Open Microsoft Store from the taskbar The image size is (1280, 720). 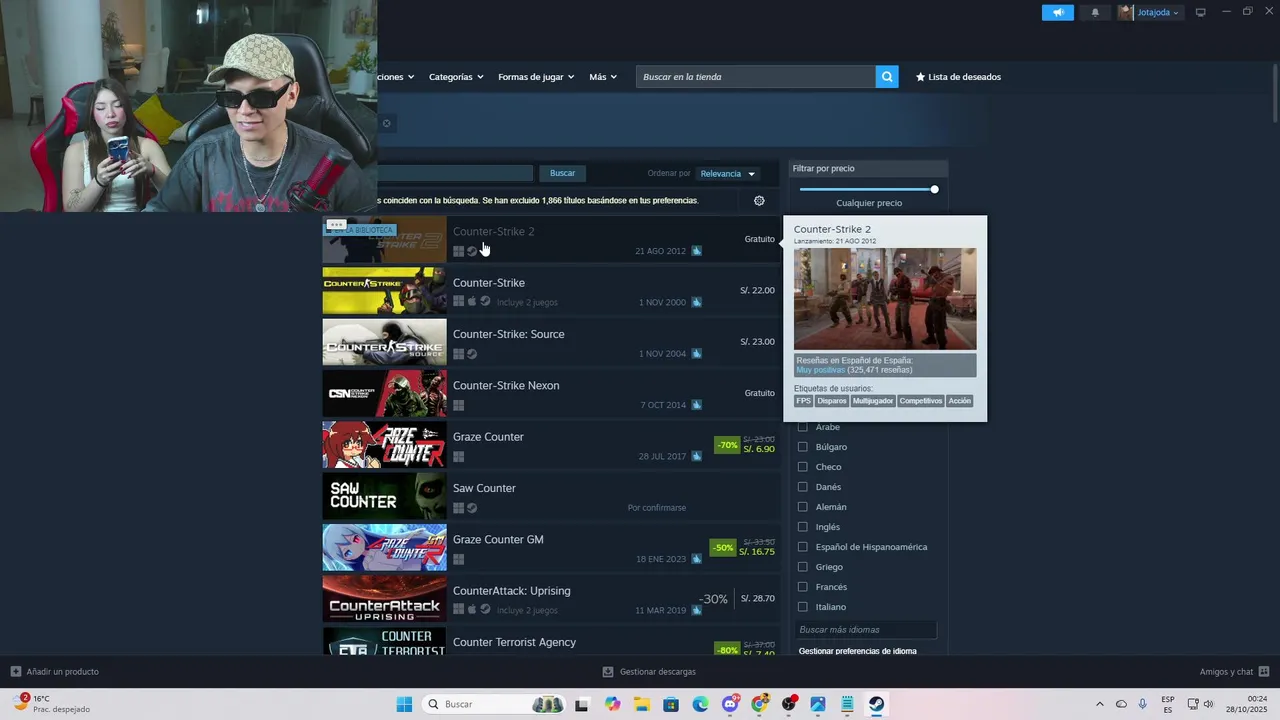(671, 704)
